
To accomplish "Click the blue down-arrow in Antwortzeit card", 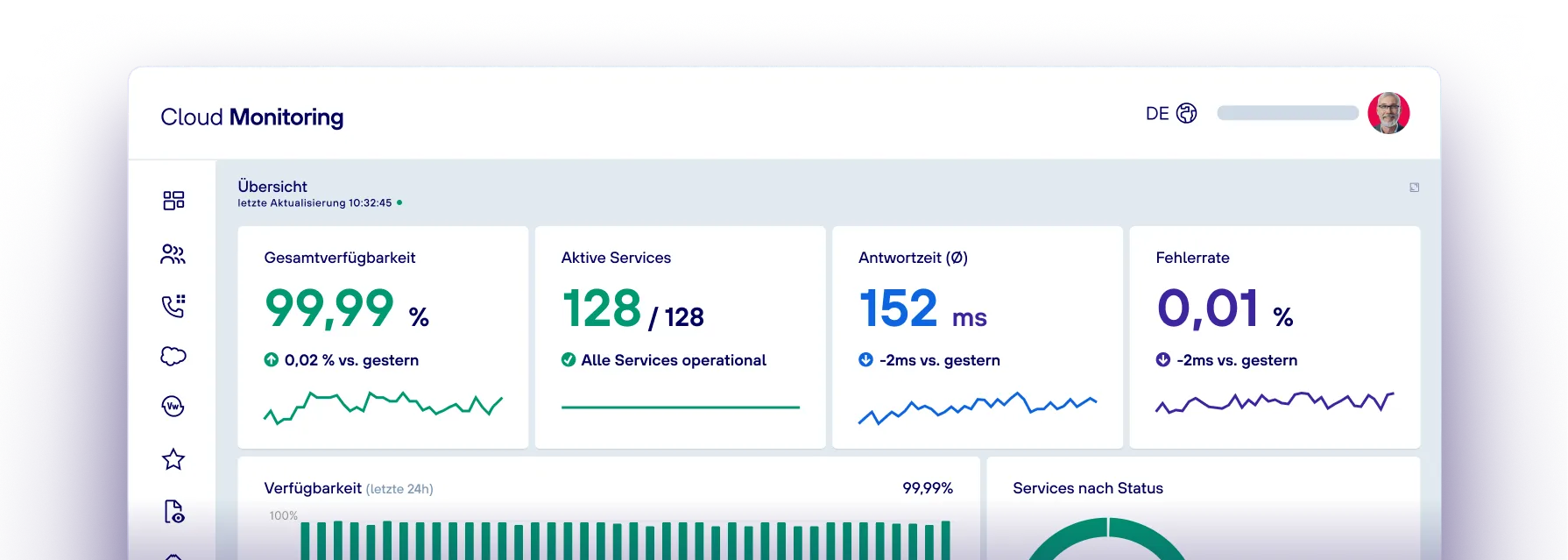I will (865, 359).
